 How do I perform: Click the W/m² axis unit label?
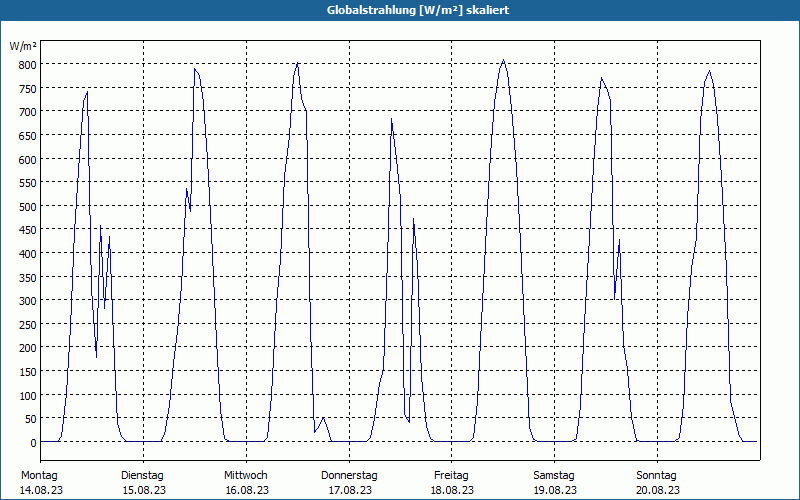coord(23,46)
